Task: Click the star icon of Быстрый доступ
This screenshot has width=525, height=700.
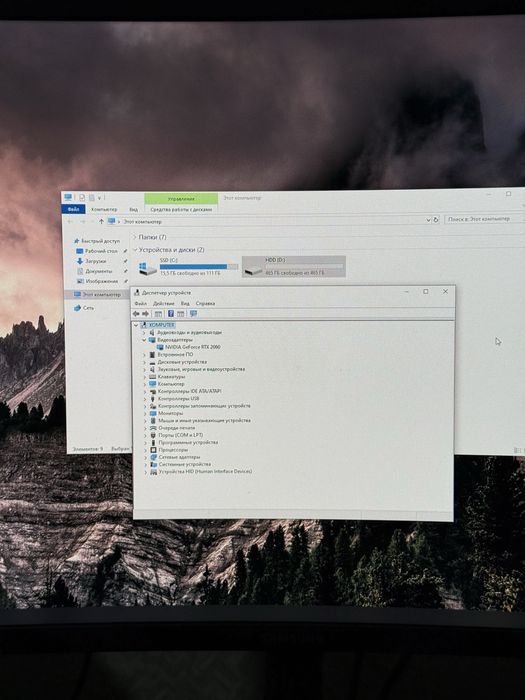Action: click(77, 241)
